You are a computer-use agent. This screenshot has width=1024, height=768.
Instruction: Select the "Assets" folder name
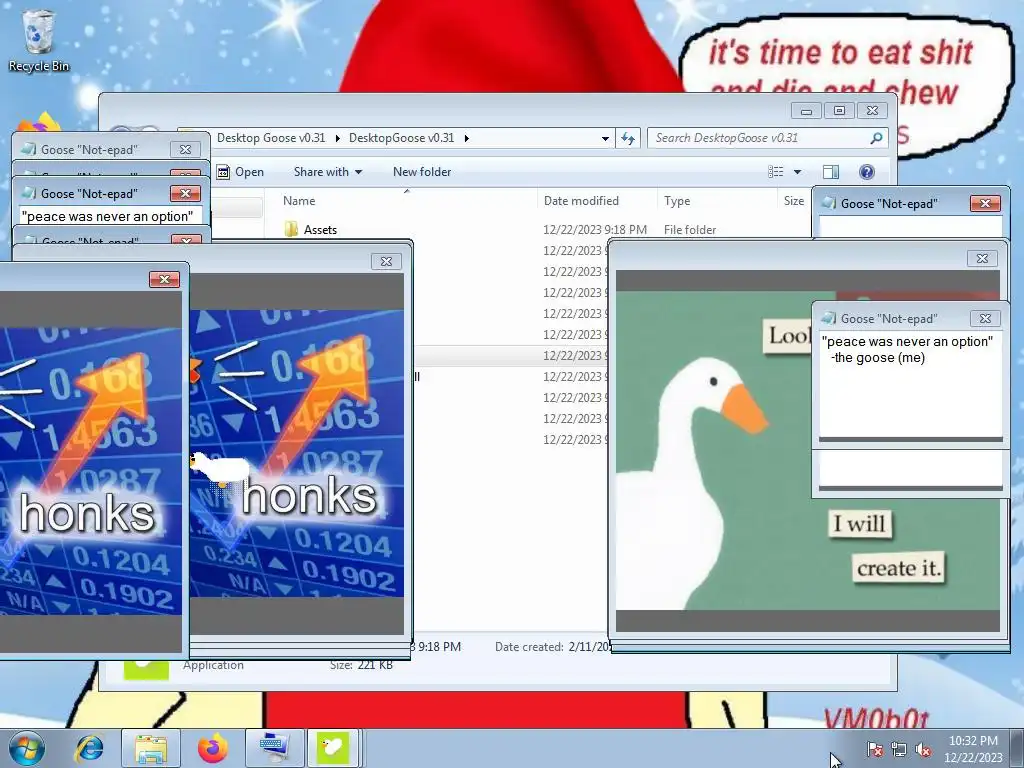[320, 230]
